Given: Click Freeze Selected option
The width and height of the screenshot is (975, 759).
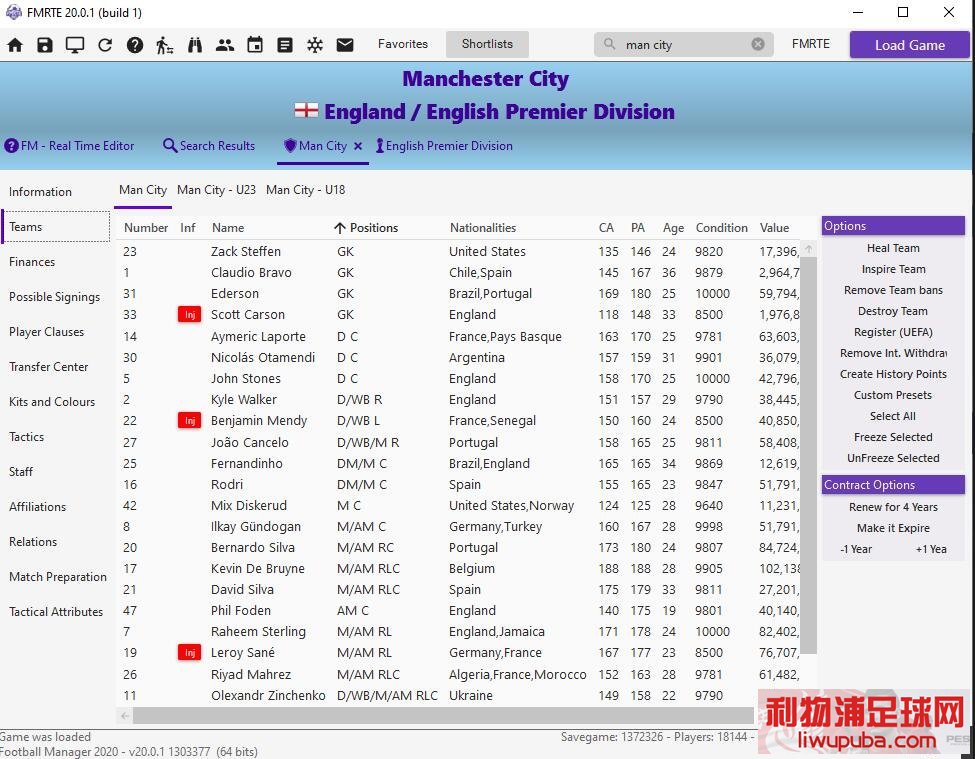Looking at the screenshot, I should (x=893, y=438).
